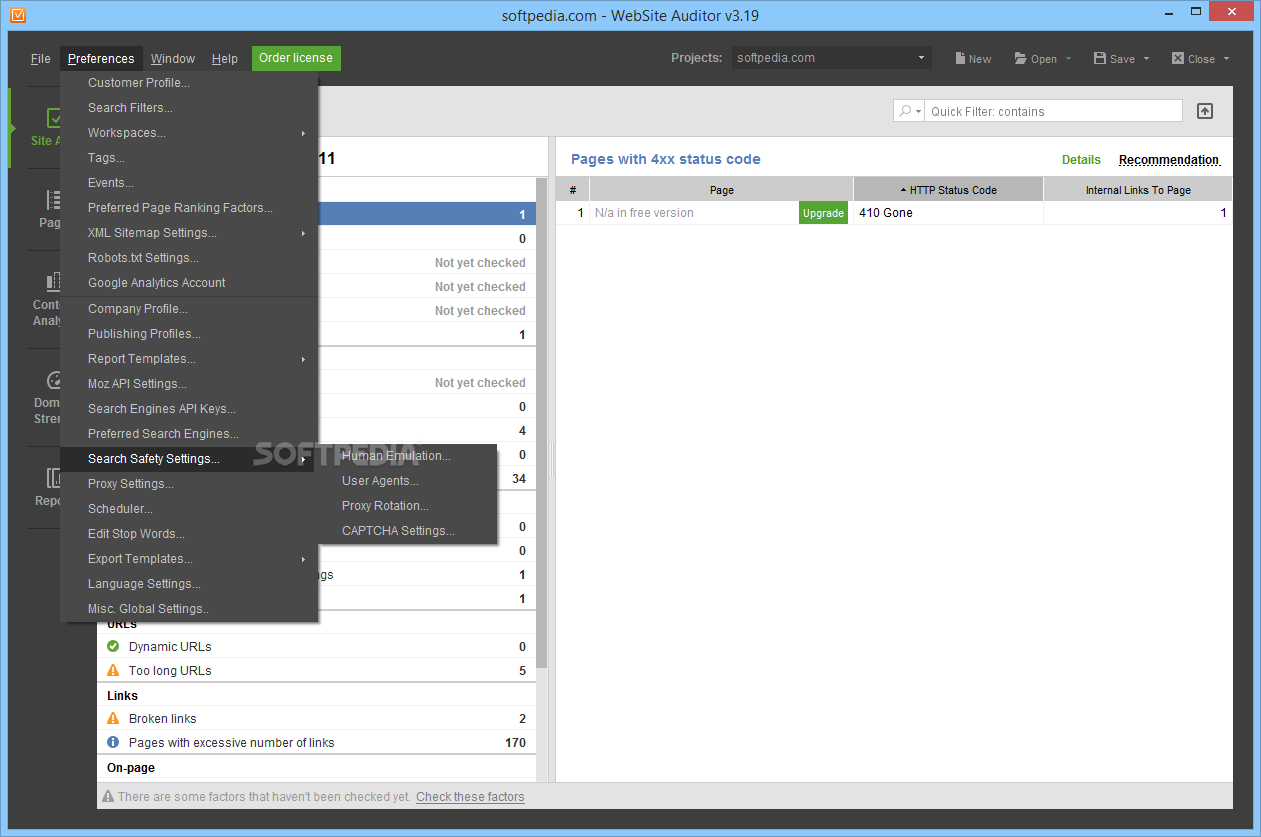The image size is (1261, 837).
Task: Click the factors list vertical scrollbar
Action: click(x=541, y=423)
